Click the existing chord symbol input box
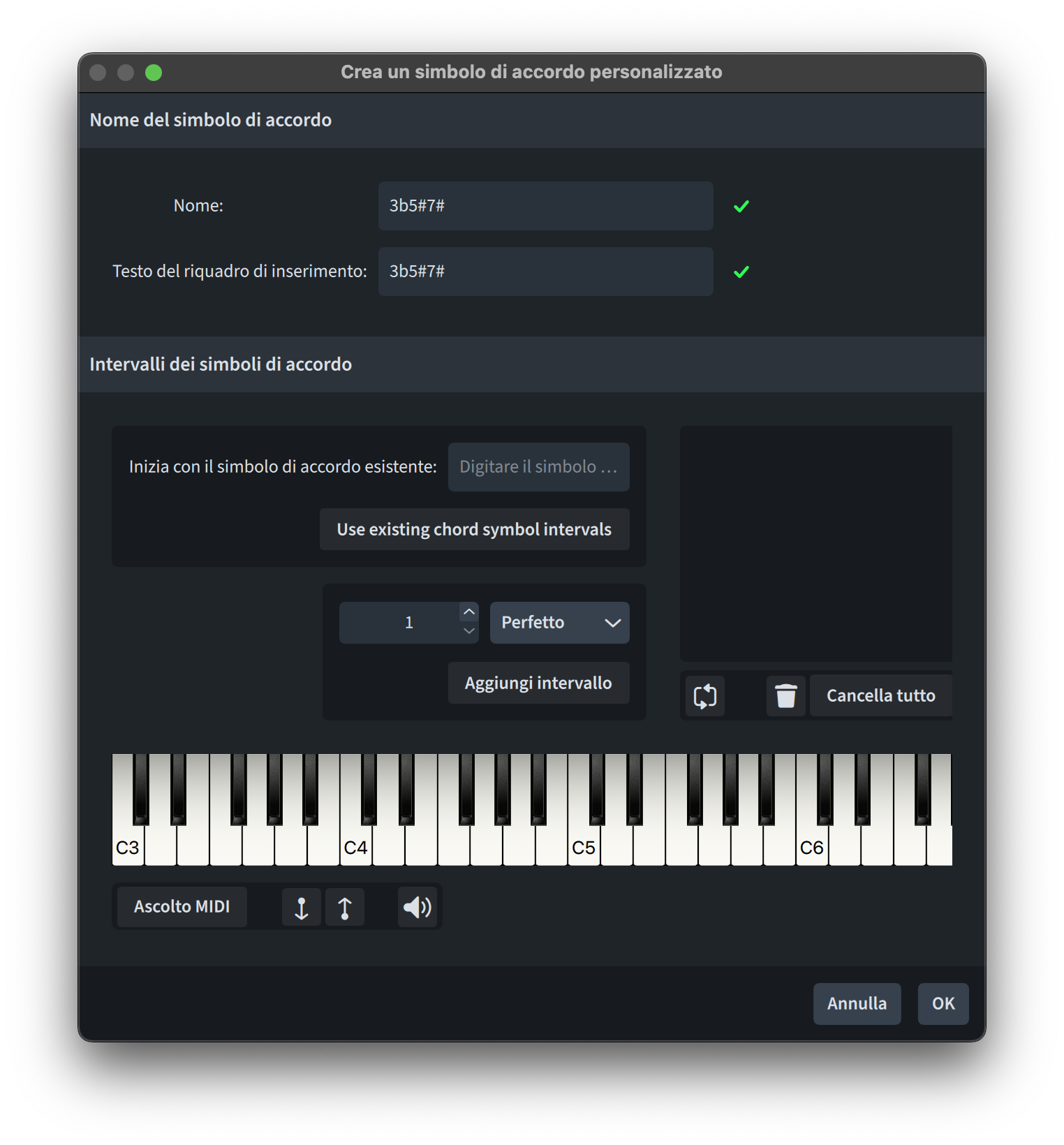This screenshot has height=1145, width=1064. (x=538, y=467)
